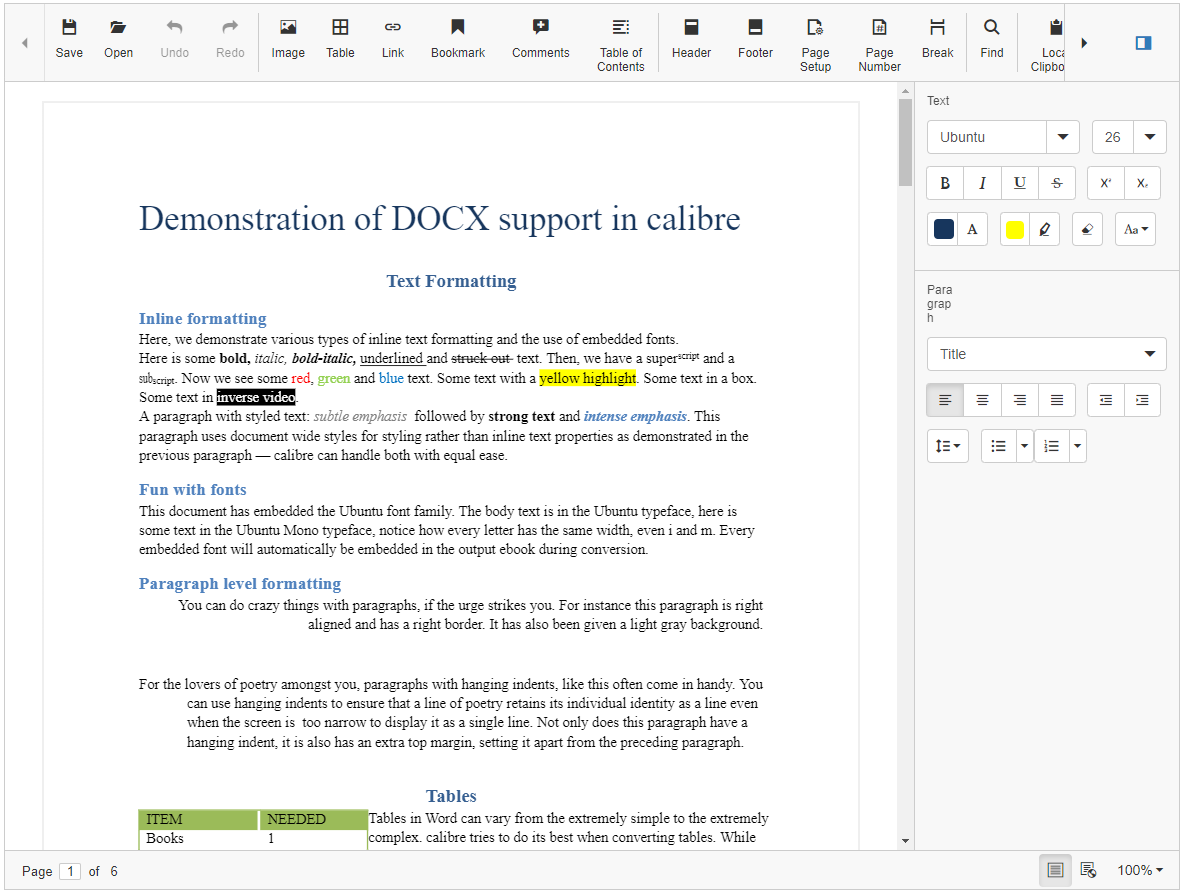1185x896 pixels.
Task: Open the Ubuntu font family dropdown
Action: click(1063, 137)
